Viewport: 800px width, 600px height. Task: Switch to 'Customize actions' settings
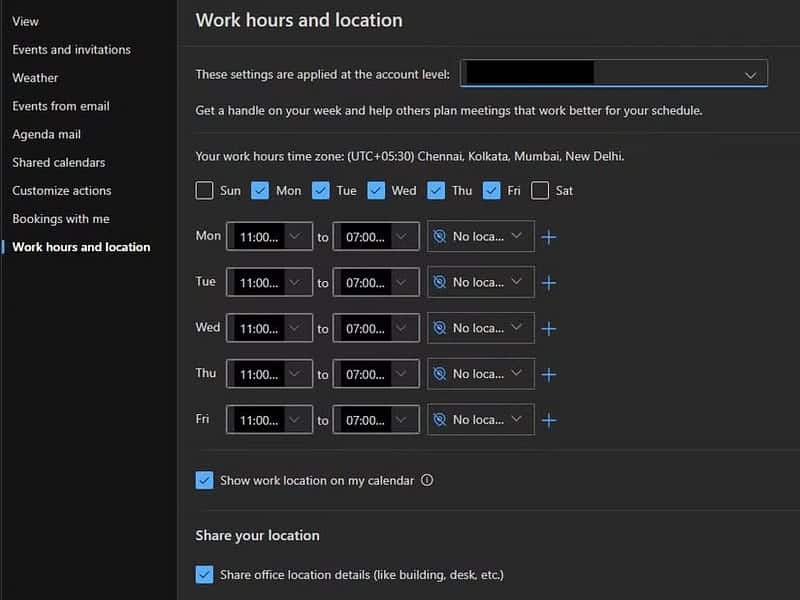60,190
